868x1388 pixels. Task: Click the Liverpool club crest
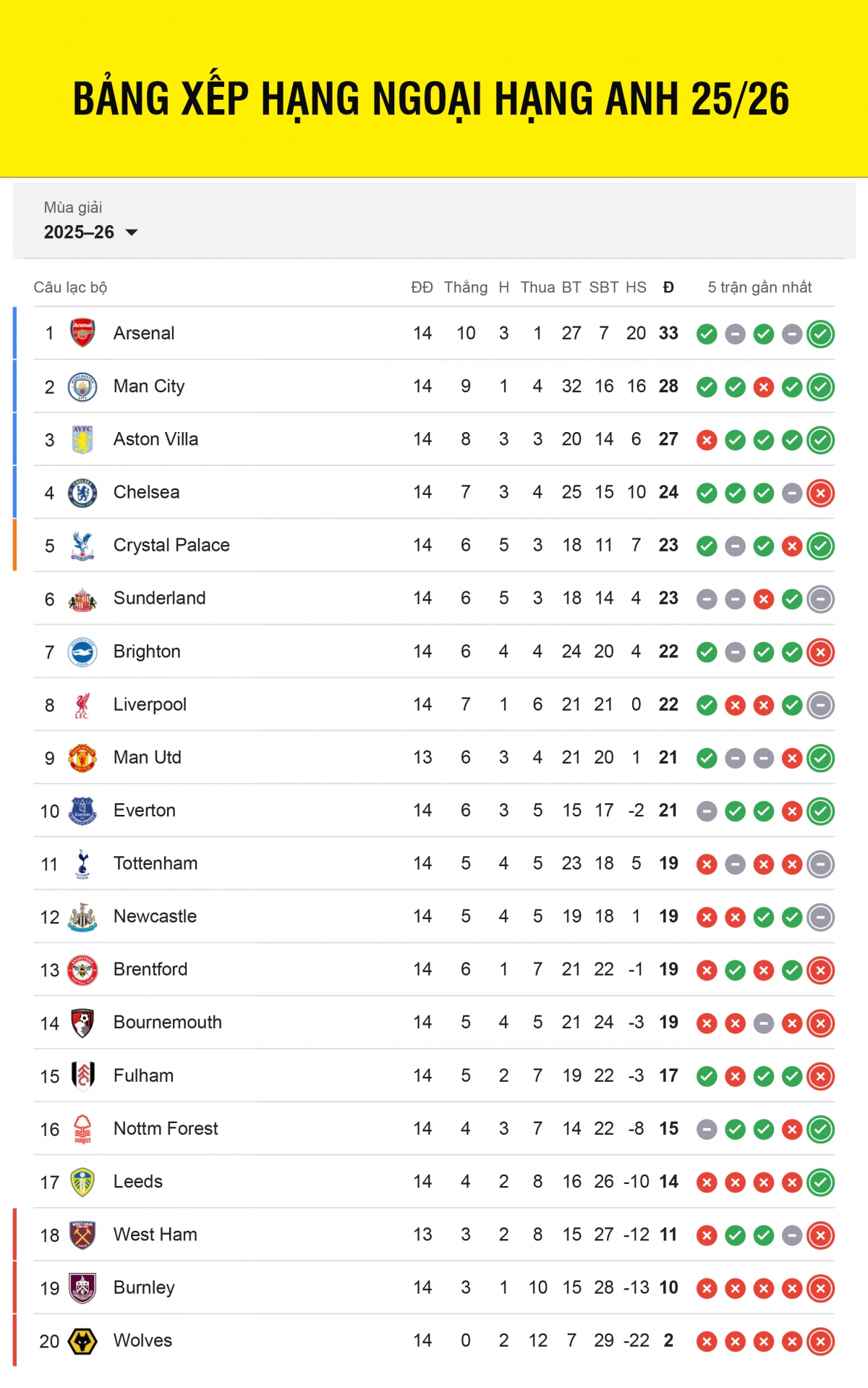coord(82,705)
